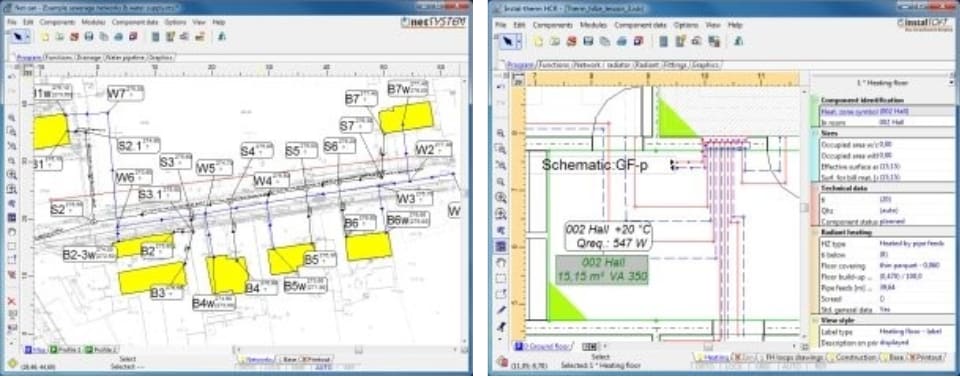Click the person icon in sewerage network toolbar
Viewport: 960px width, 378px height.
tap(222, 37)
